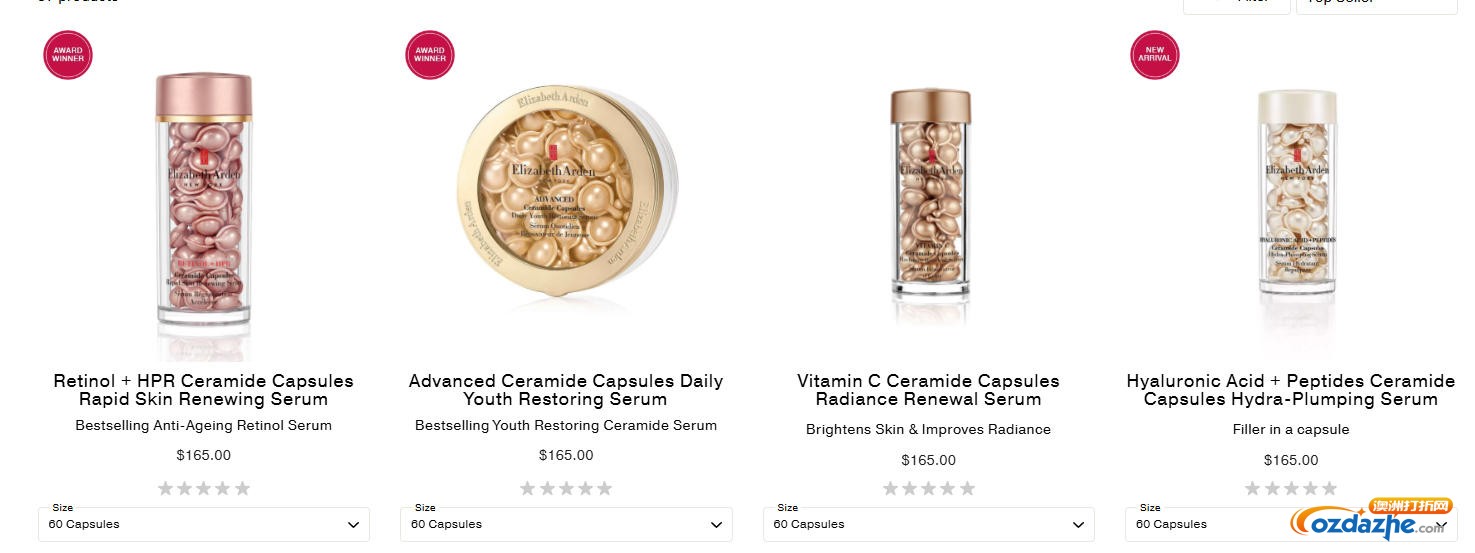Image resolution: width=1475 pixels, height=553 pixels.
Task: Open Vitamin C Ceramide Capsules title link
Action: (928, 390)
